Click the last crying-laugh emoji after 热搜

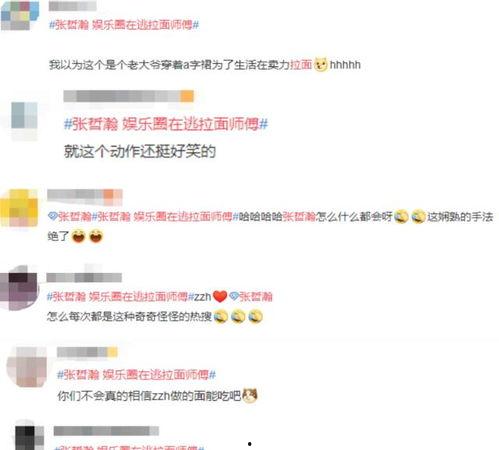point(255,316)
